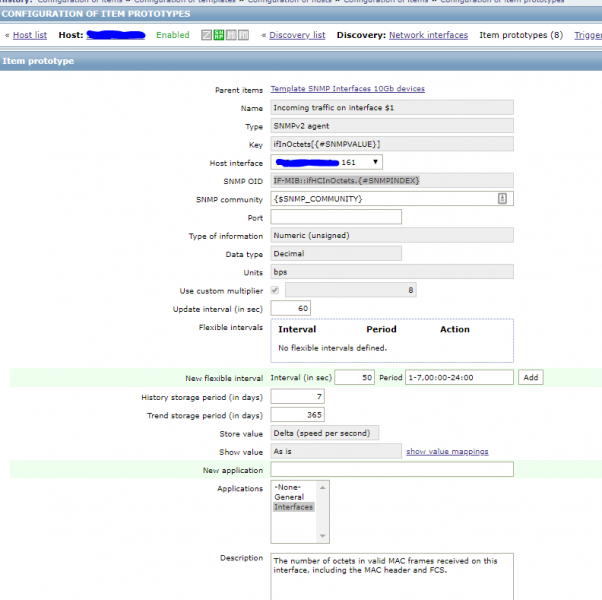Image resolution: width=602 pixels, height=600 pixels.
Task: Open Template SNMP Interfaces 10Gb devices
Action: point(347,89)
